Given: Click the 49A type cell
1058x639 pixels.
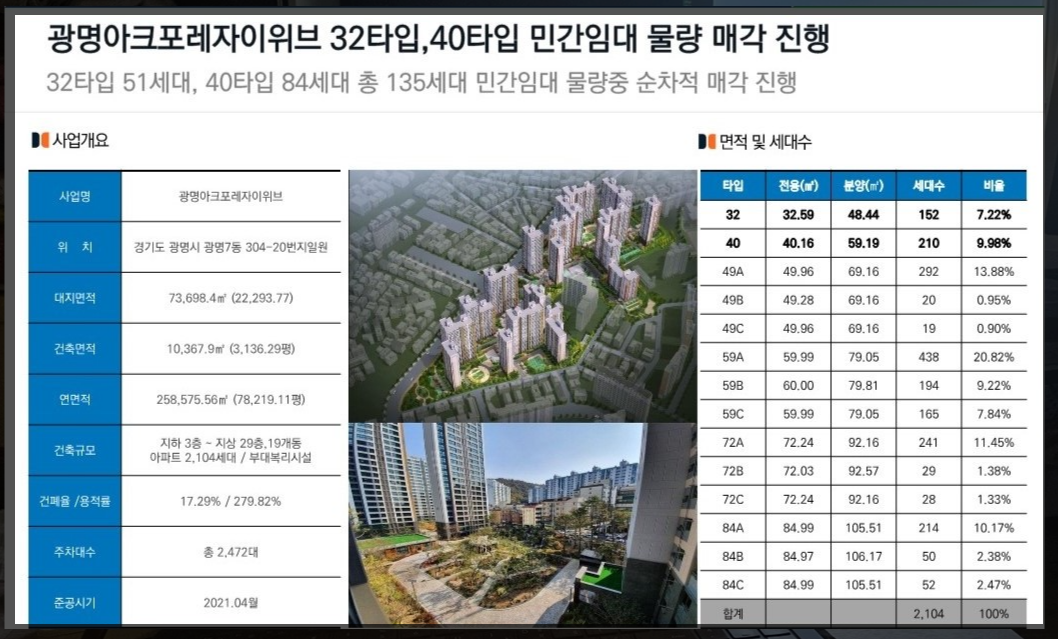Looking at the screenshot, I should point(733,272).
